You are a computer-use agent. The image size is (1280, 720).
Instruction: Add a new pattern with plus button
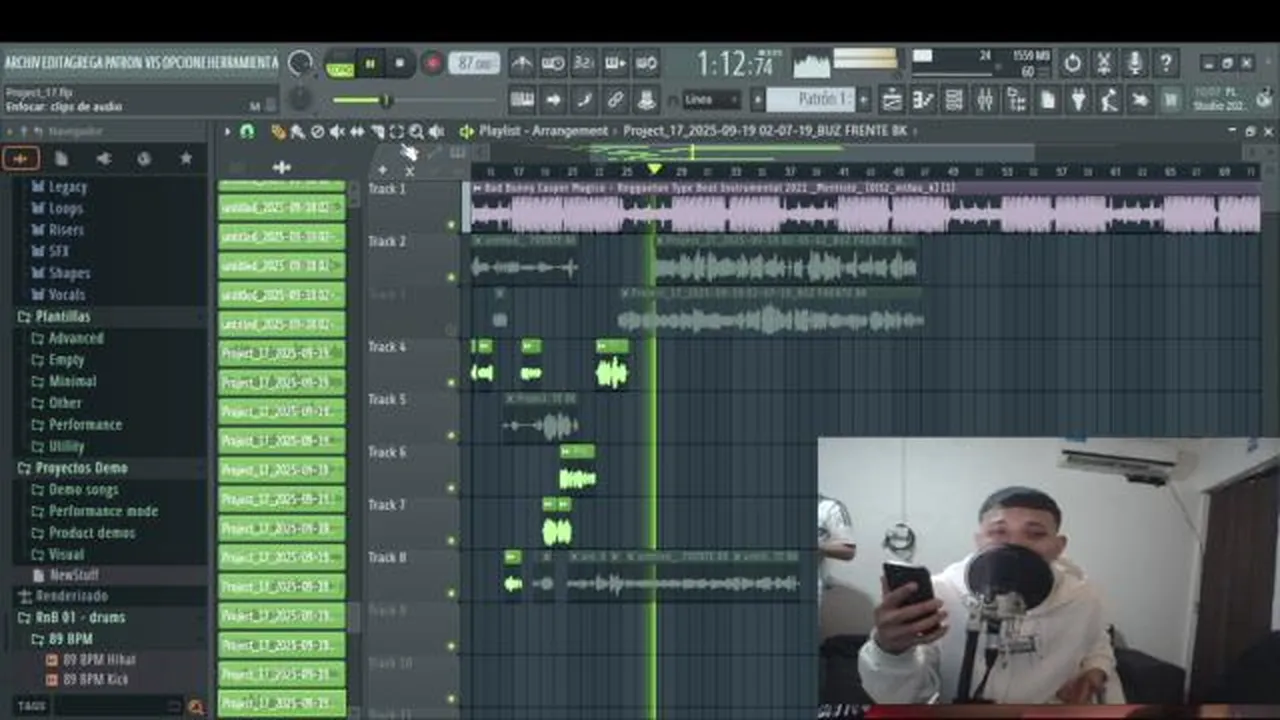pyautogui.click(x=864, y=99)
